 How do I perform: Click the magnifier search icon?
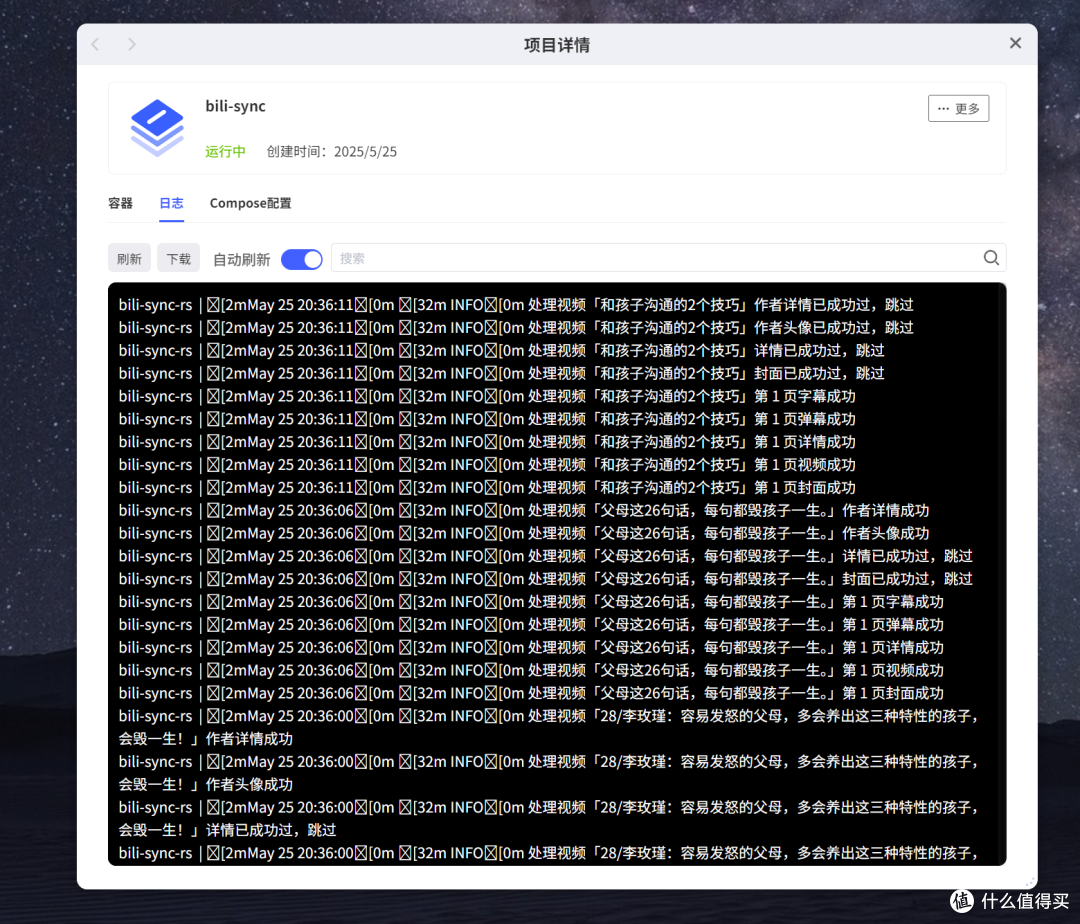coord(991,258)
